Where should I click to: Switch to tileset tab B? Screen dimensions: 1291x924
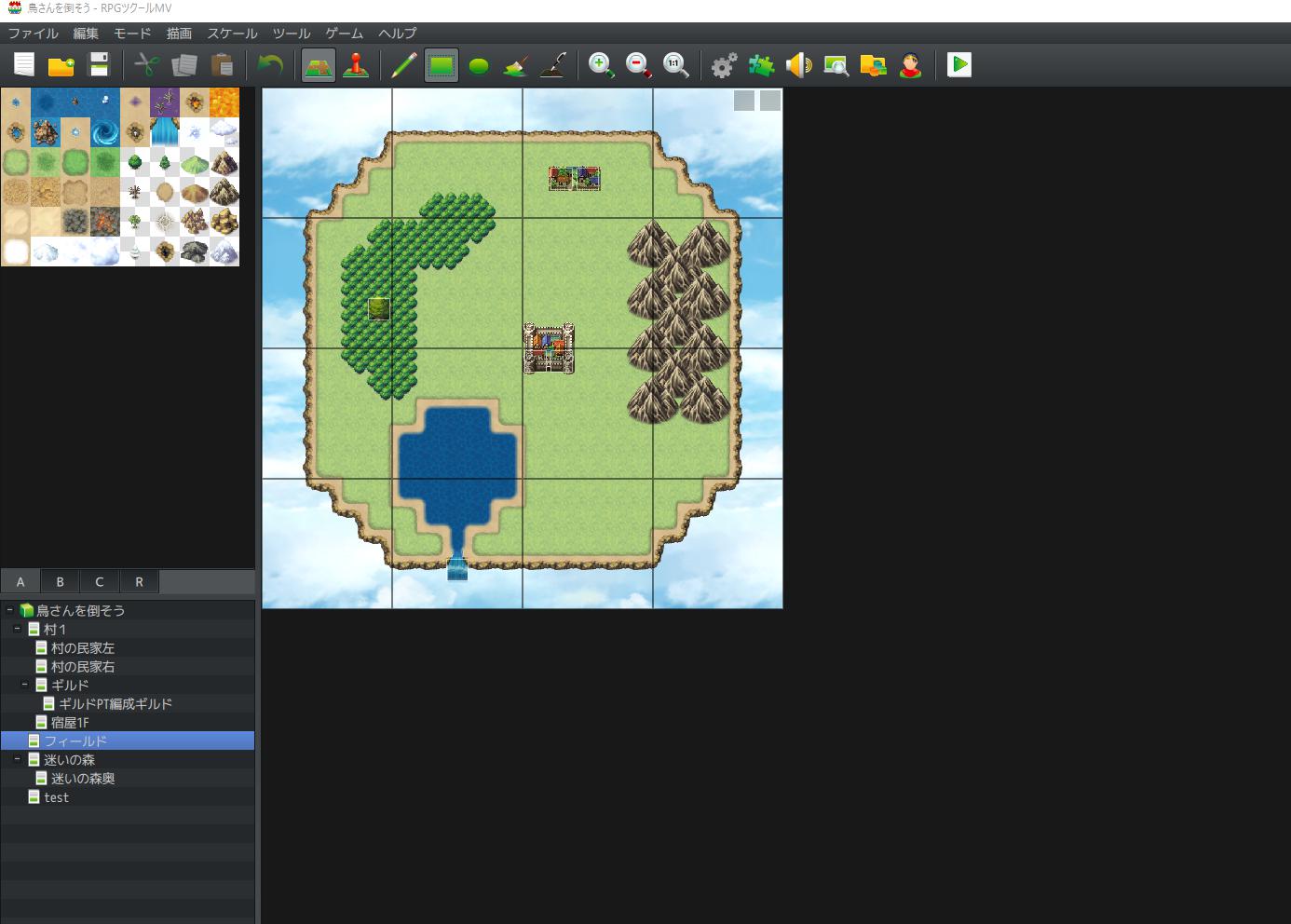[60, 582]
